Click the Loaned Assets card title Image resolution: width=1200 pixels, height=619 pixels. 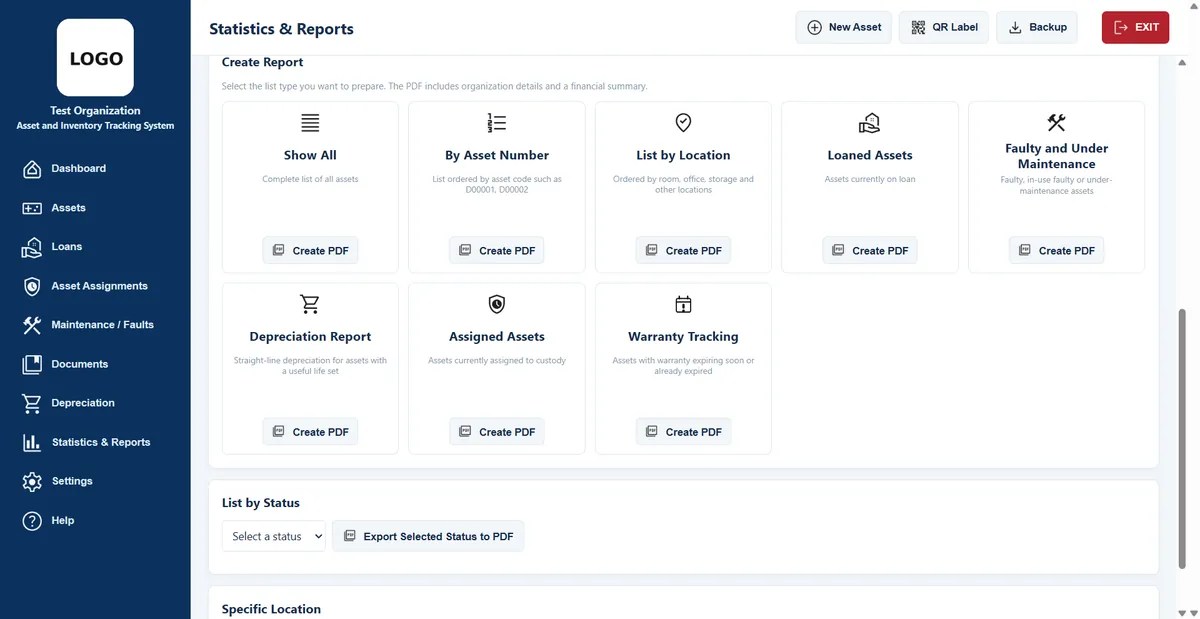(870, 155)
